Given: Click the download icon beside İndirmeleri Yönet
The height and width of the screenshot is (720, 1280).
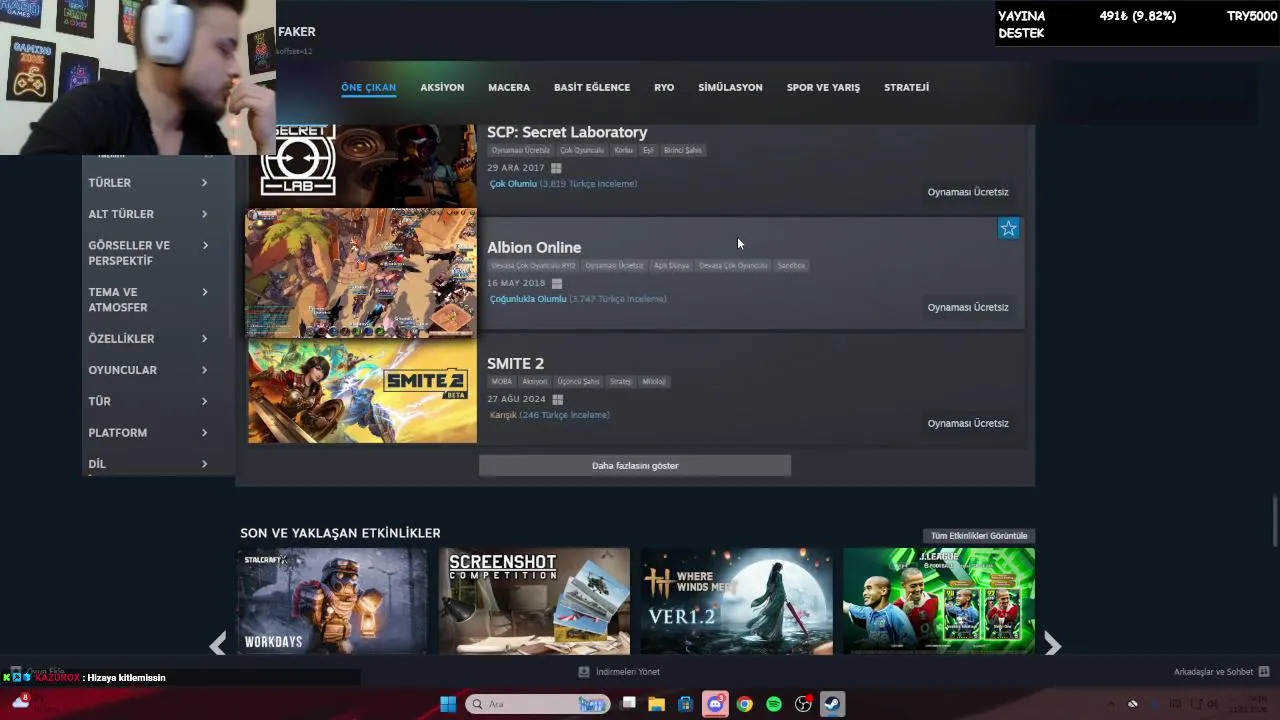Looking at the screenshot, I should 584,672.
